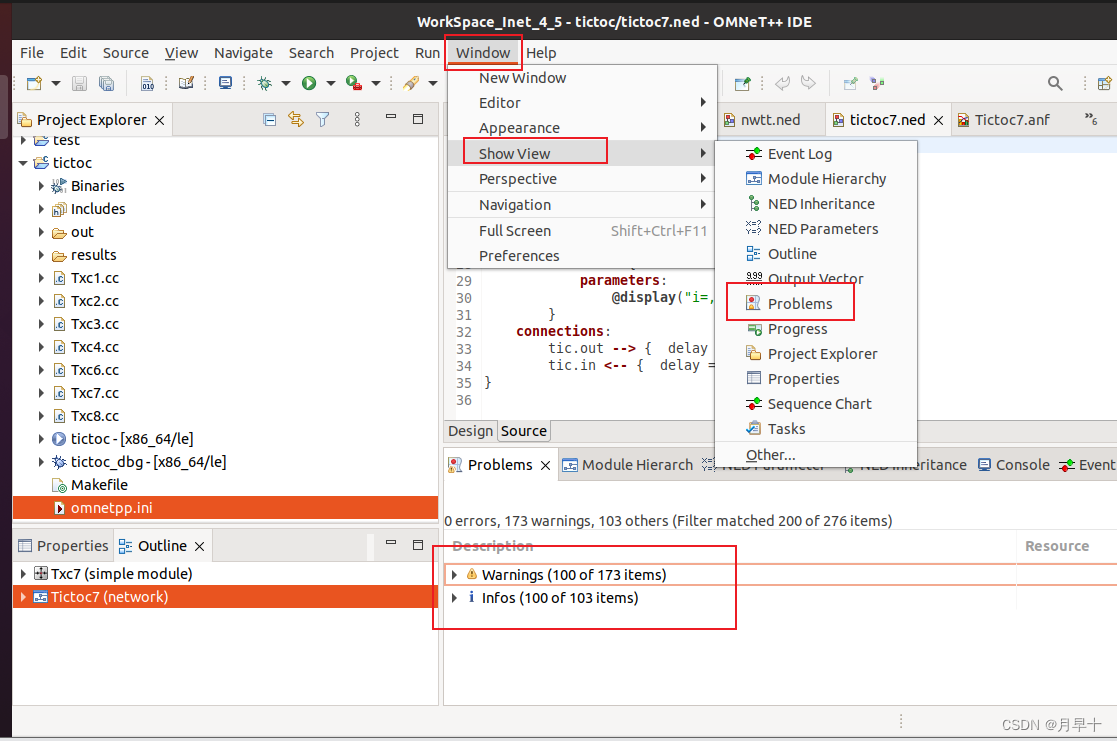Open the New wizard dropdown arrow
The height and width of the screenshot is (741, 1117).
coord(56,83)
